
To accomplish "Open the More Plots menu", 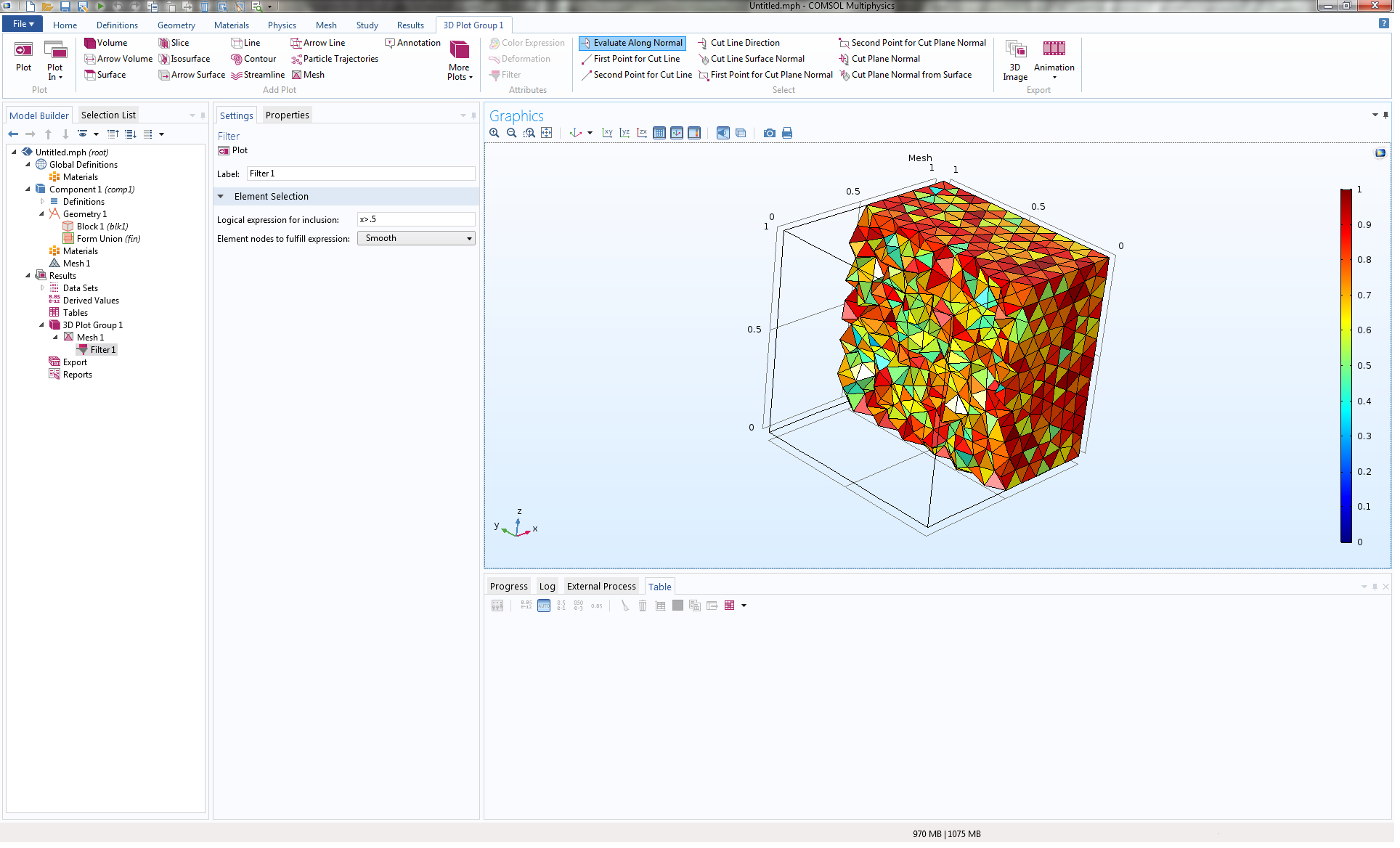I will tap(460, 60).
